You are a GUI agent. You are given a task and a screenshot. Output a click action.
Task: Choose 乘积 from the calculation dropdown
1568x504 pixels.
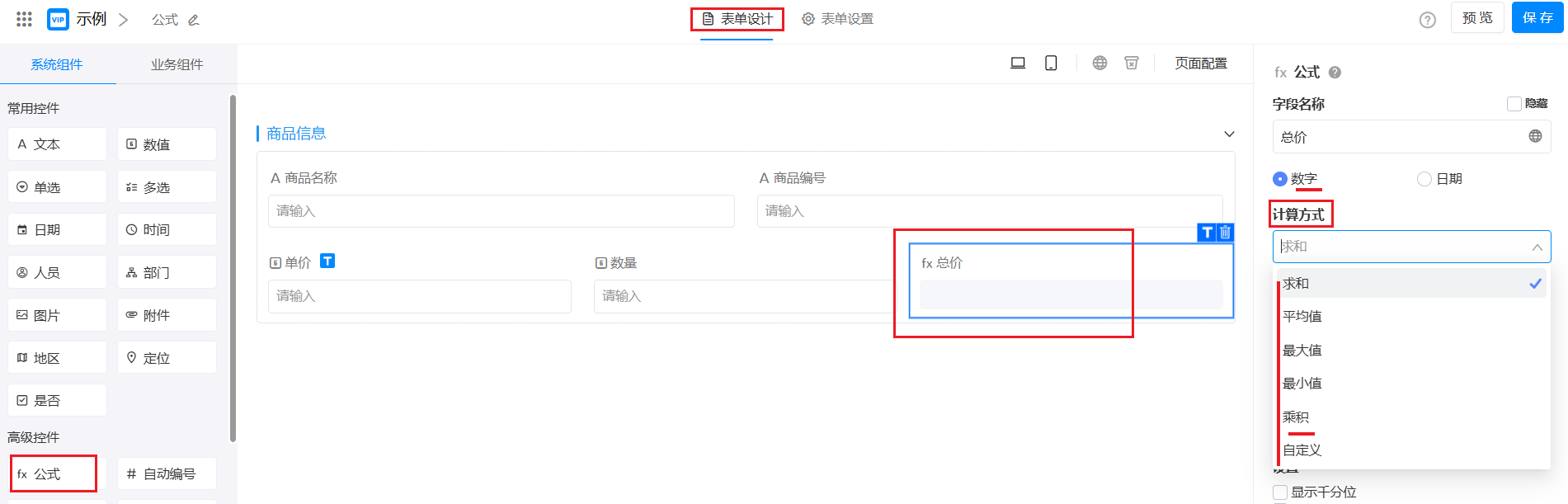pos(1296,417)
